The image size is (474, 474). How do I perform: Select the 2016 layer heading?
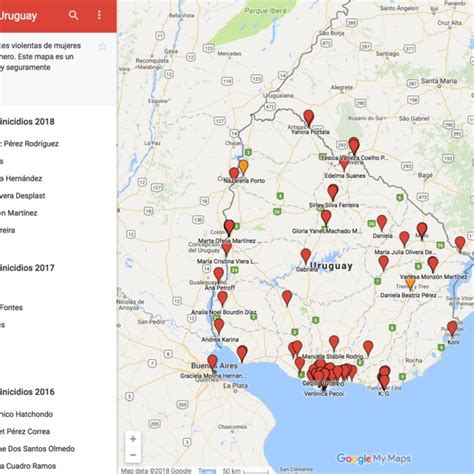[x=27, y=392]
